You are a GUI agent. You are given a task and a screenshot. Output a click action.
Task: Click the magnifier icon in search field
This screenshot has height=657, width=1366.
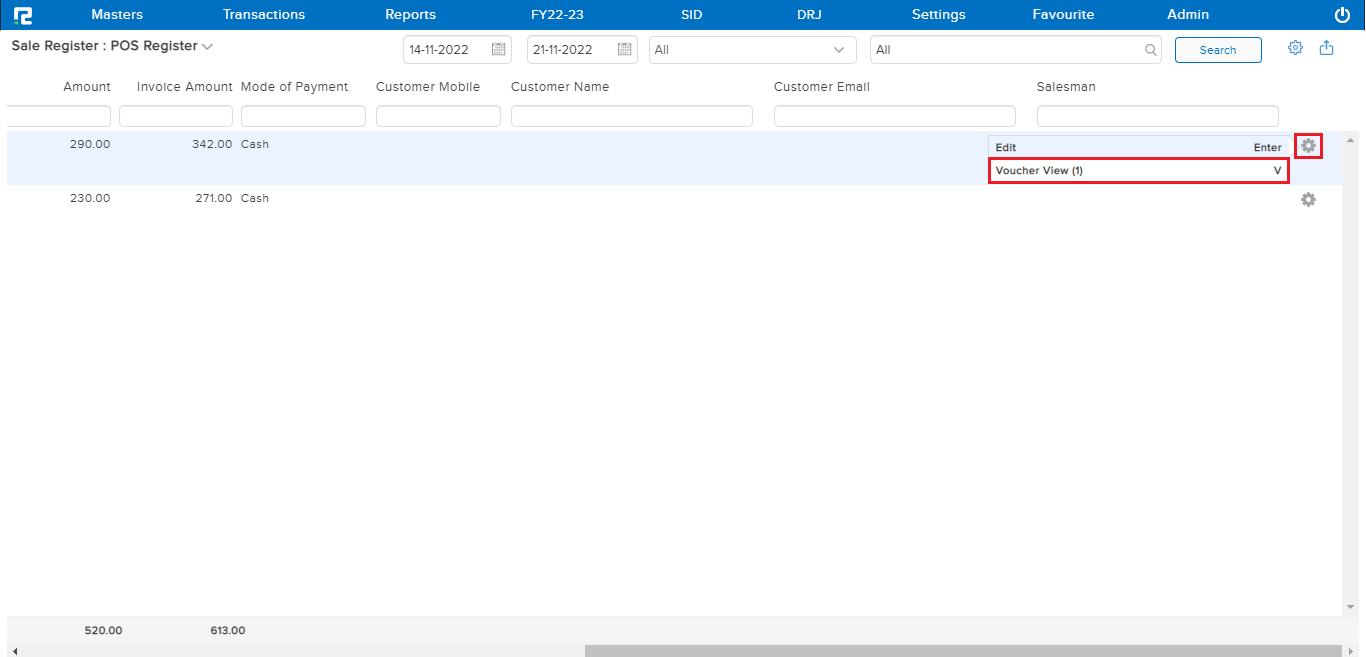tap(1150, 50)
